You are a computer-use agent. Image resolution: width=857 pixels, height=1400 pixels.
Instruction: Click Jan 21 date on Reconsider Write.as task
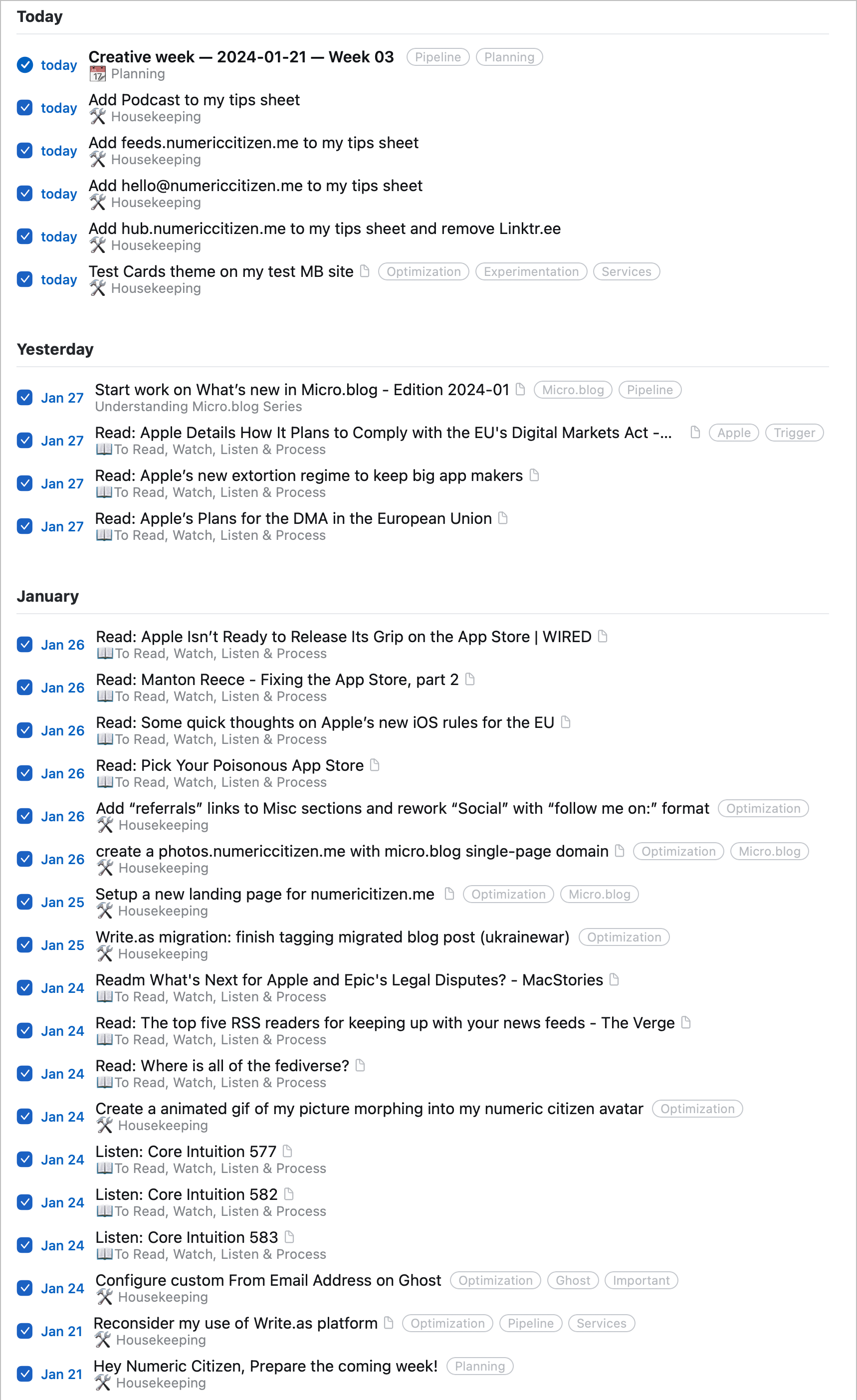click(62, 1331)
